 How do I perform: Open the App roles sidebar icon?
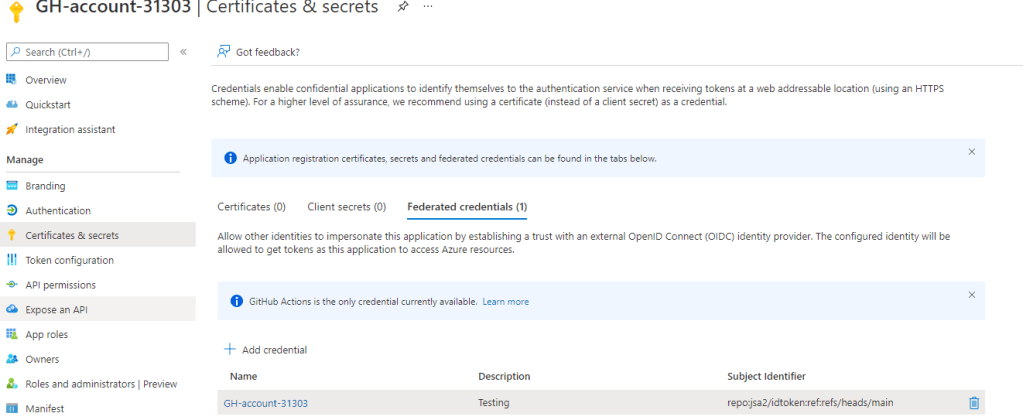click(12, 335)
